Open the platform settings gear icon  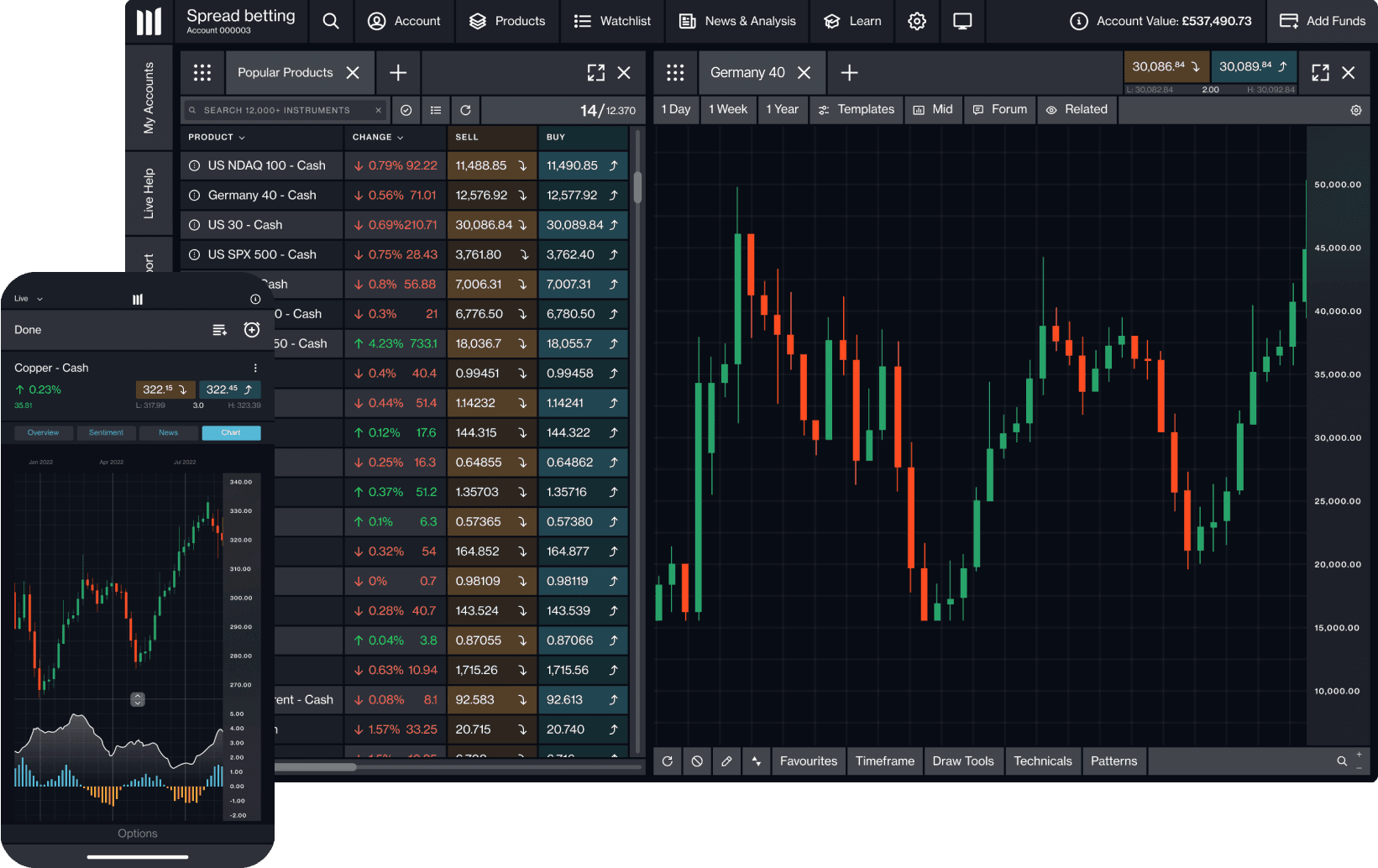click(917, 21)
